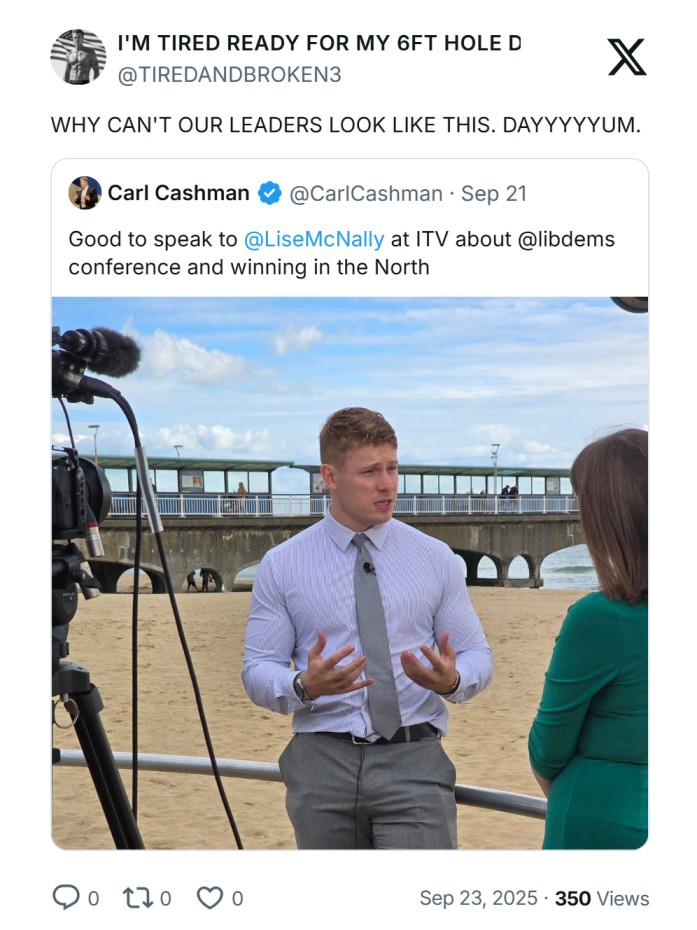Click the repost arrows icon
The width and height of the screenshot is (697, 930).
click(x=138, y=897)
